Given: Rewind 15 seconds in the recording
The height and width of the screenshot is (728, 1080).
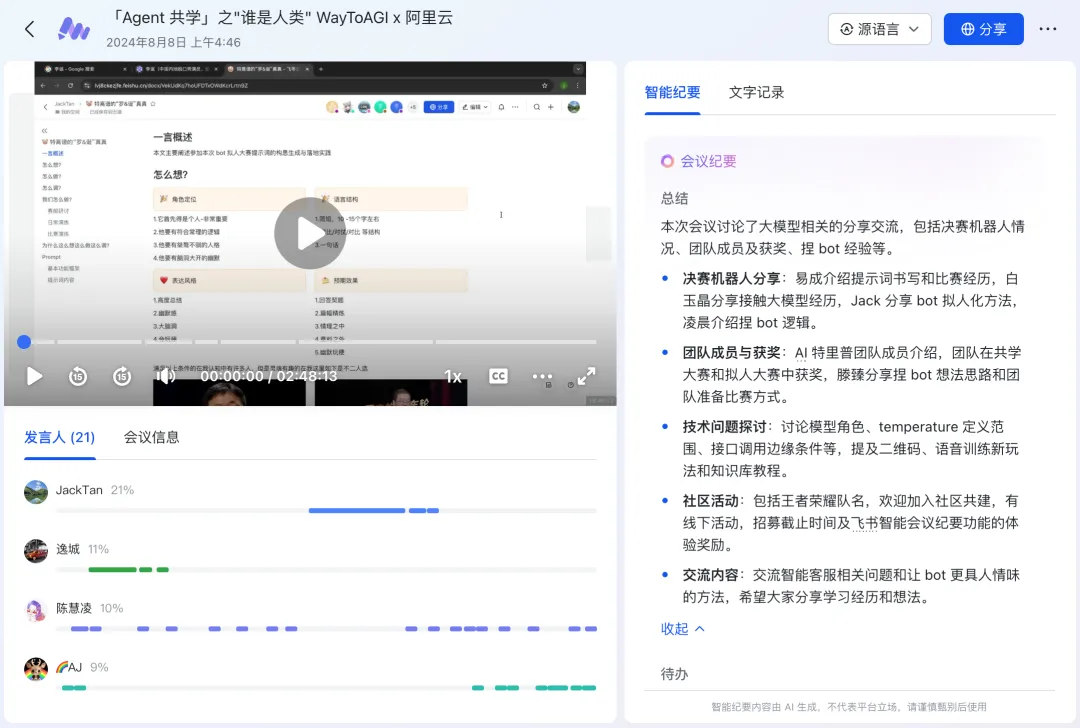Looking at the screenshot, I should (x=78, y=376).
